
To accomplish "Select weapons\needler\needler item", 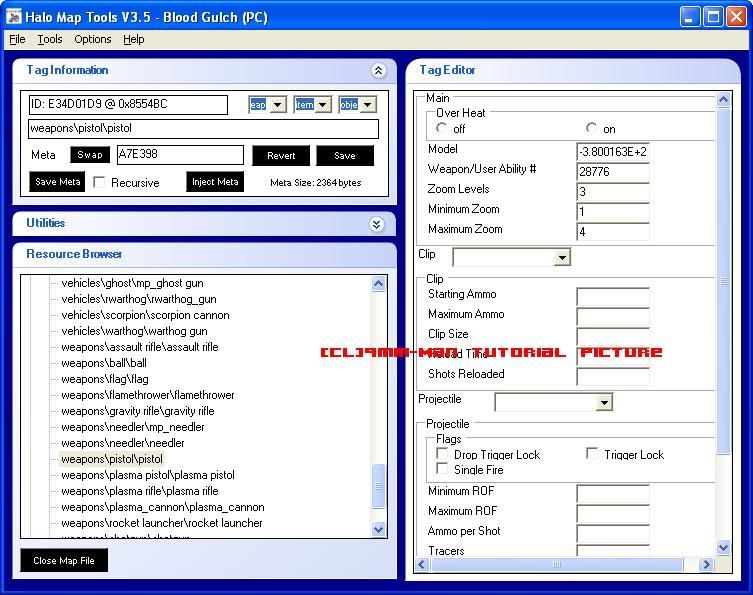I will (x=122, y=443).
